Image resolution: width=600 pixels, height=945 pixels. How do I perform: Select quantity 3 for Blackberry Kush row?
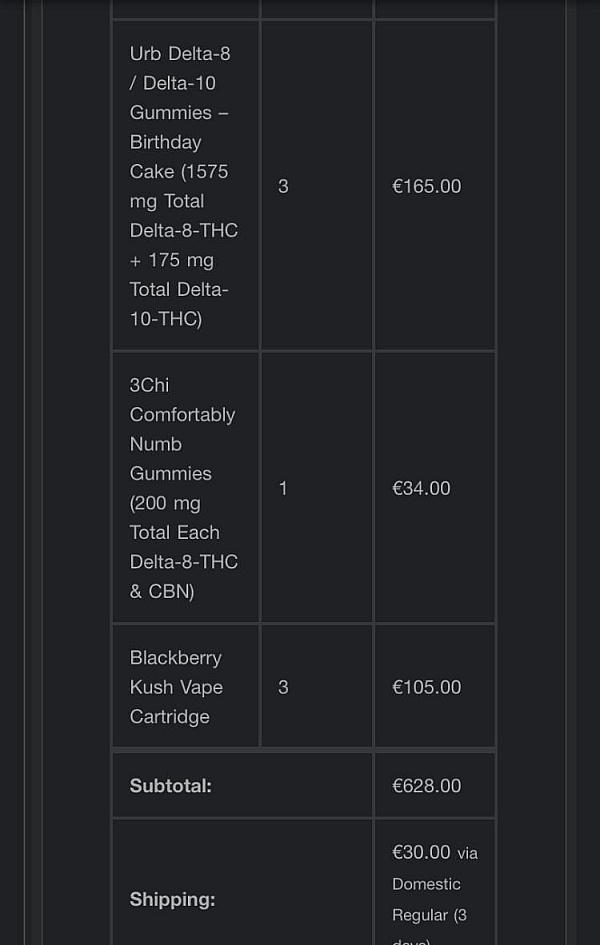click(283, 687)
